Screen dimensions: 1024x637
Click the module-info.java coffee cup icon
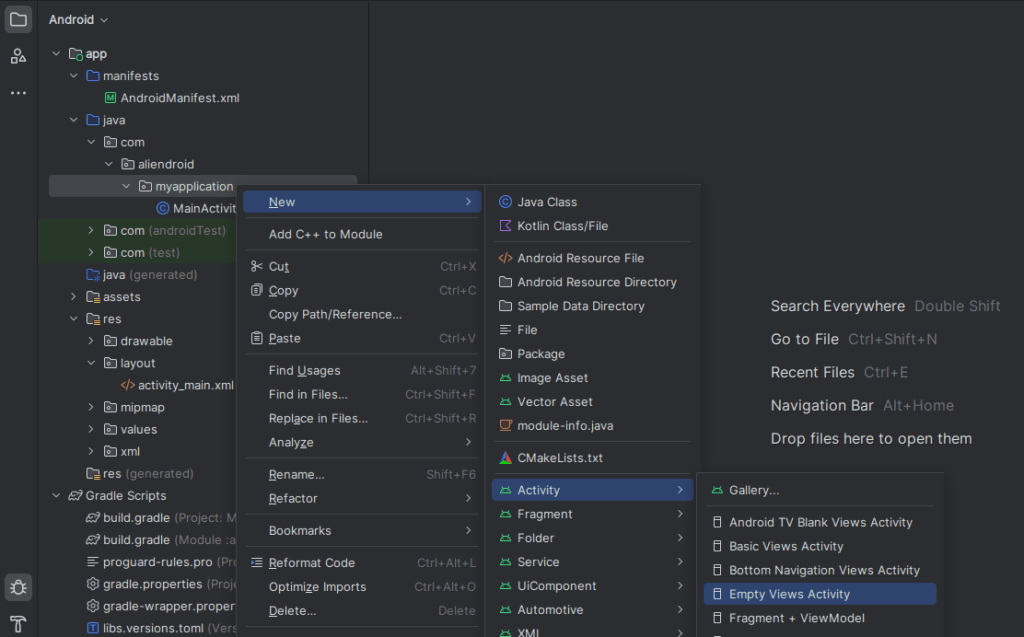505,425
